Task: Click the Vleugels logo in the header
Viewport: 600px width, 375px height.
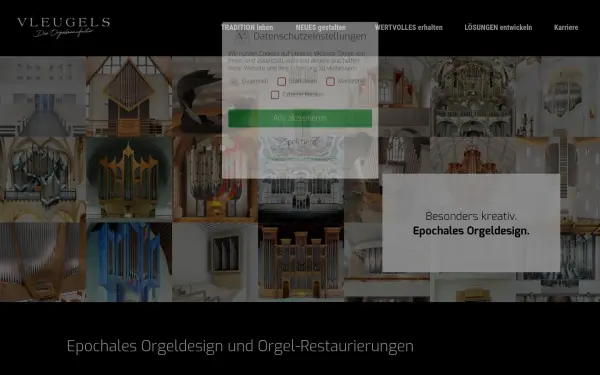Action: tap(64, 28)
